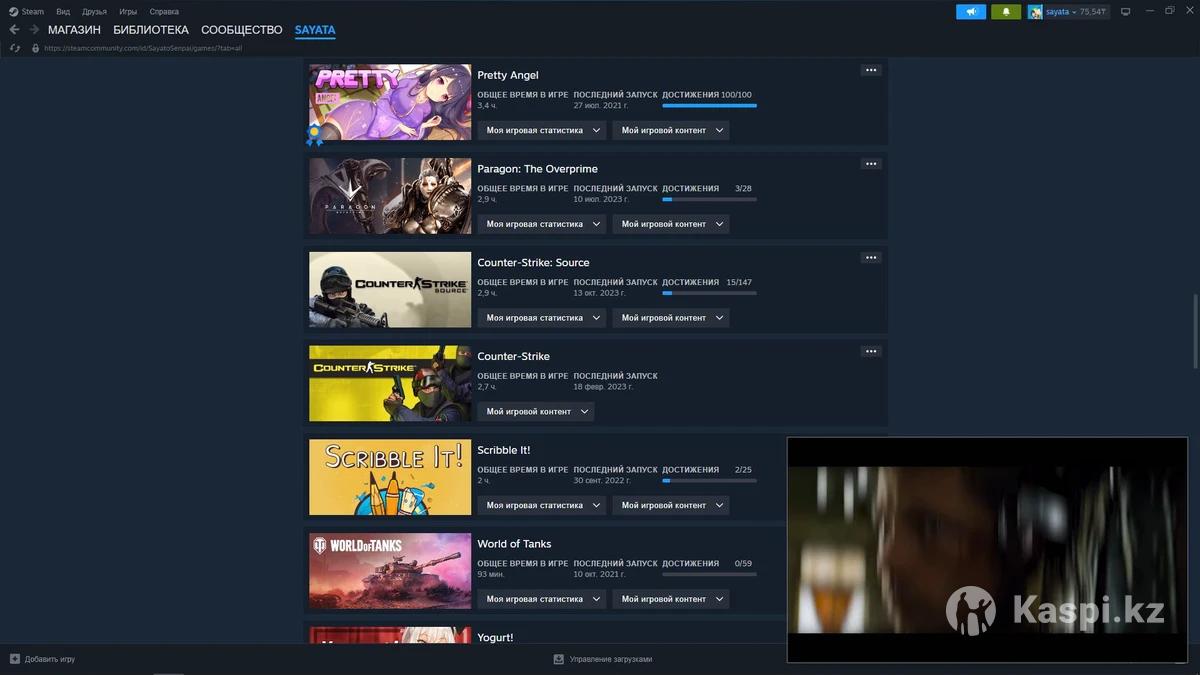1200x675 pixels.
Task: Open the Pretty Angel game title link
Action: coord(508,75)
